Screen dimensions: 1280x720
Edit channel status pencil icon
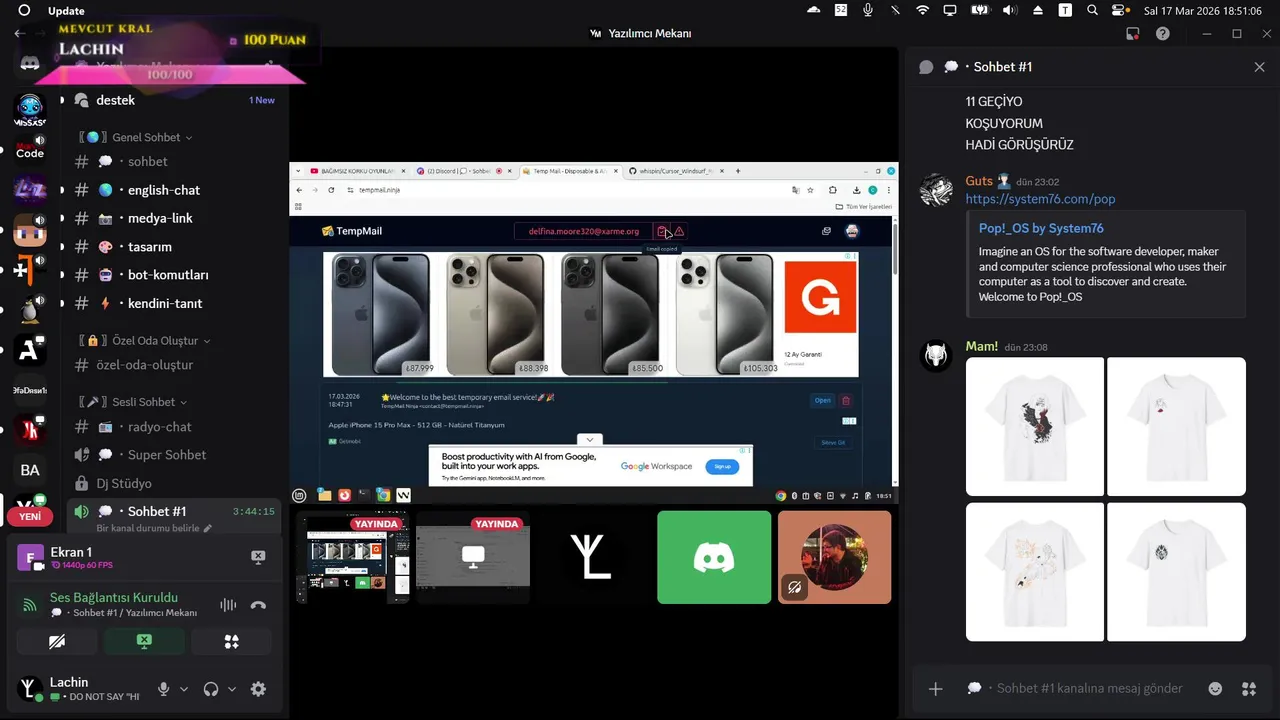208,528
